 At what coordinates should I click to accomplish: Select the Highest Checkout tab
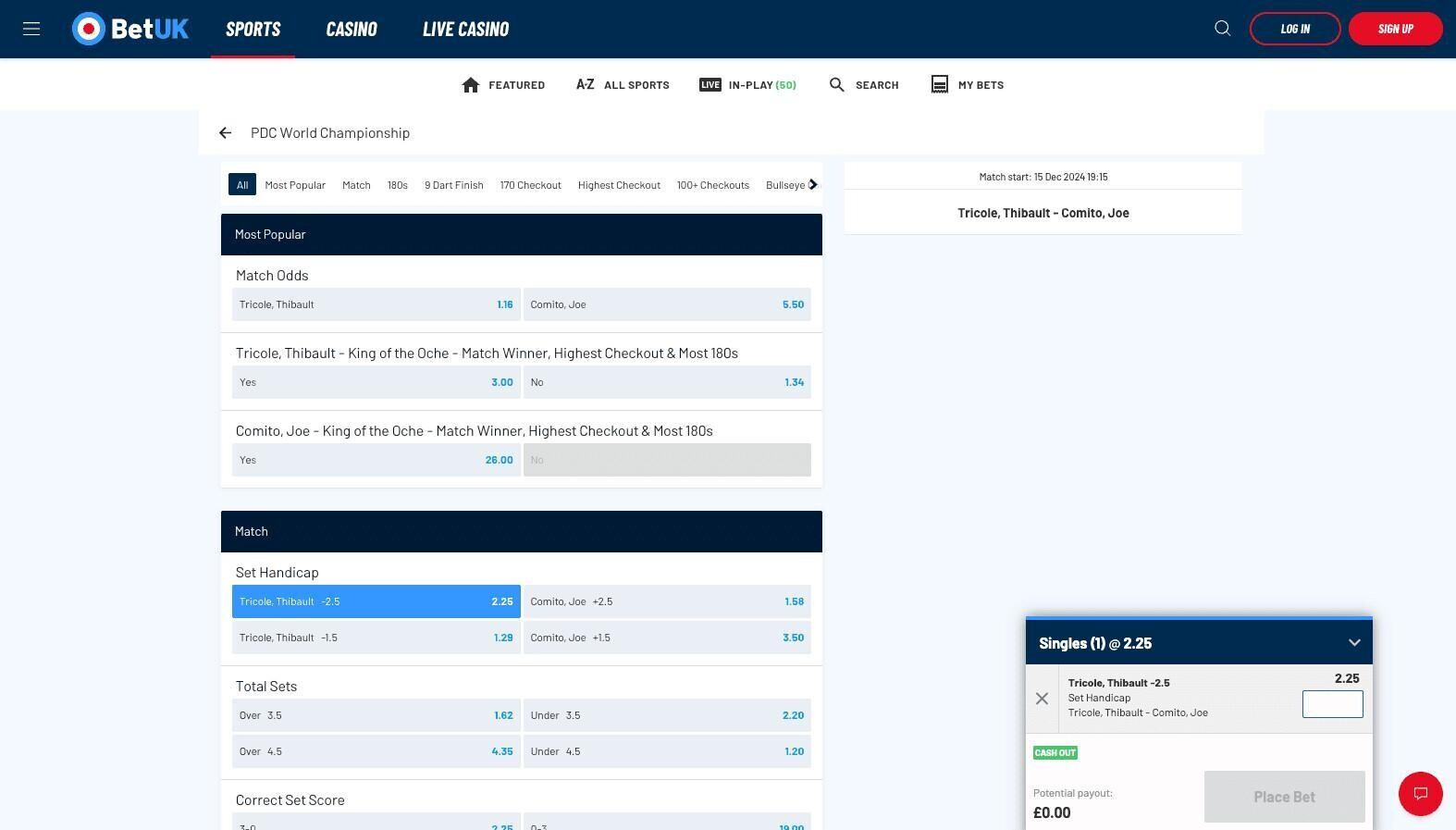point(619,185)
